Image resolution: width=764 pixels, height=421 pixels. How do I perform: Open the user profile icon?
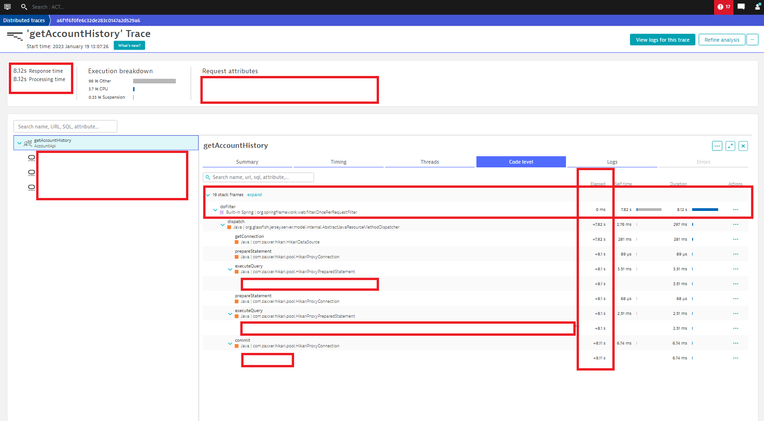click(x=757, y=7)
